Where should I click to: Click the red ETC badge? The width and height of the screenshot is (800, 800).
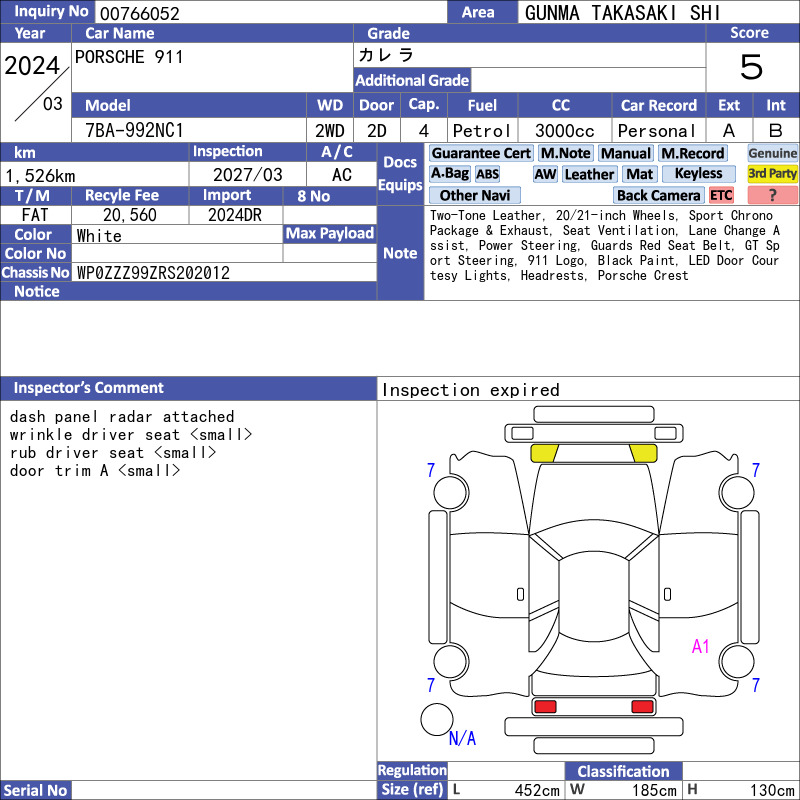721,195
